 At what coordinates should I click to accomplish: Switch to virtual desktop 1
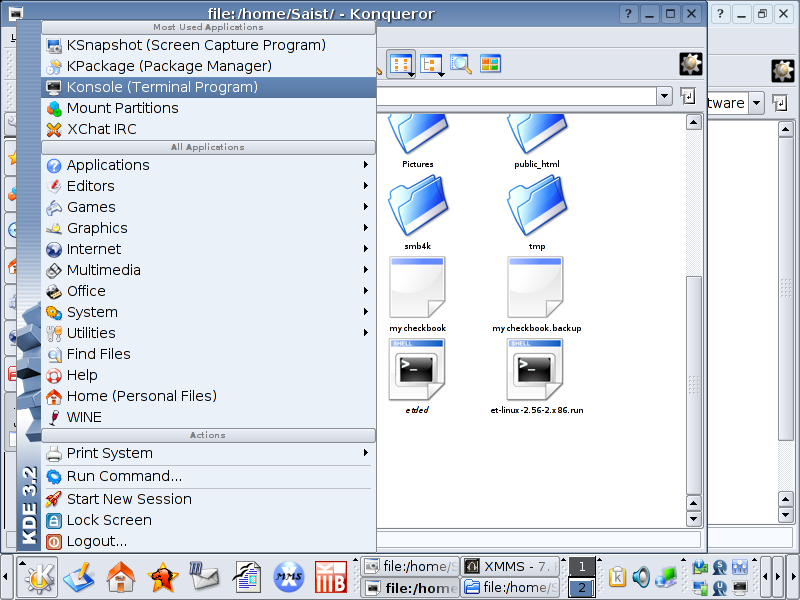581,567
